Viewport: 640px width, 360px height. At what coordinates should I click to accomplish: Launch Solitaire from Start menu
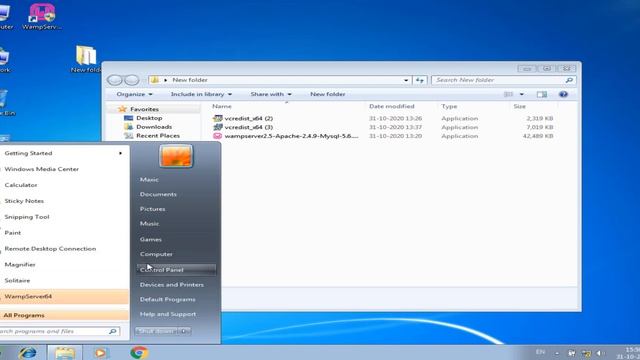(x=17, y=280)
